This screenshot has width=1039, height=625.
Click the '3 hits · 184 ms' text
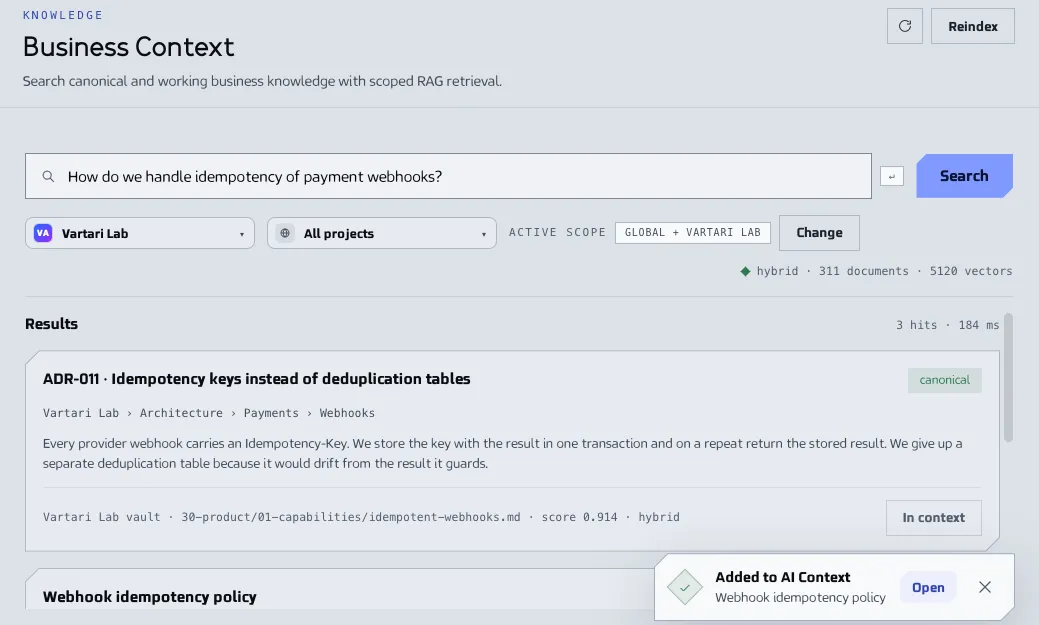point(948,325)
